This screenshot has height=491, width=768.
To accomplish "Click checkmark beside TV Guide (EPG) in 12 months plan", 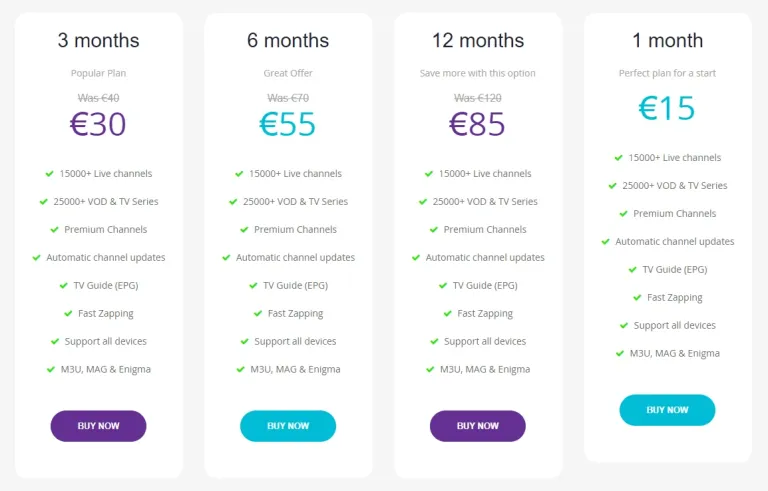I will 443,286.
